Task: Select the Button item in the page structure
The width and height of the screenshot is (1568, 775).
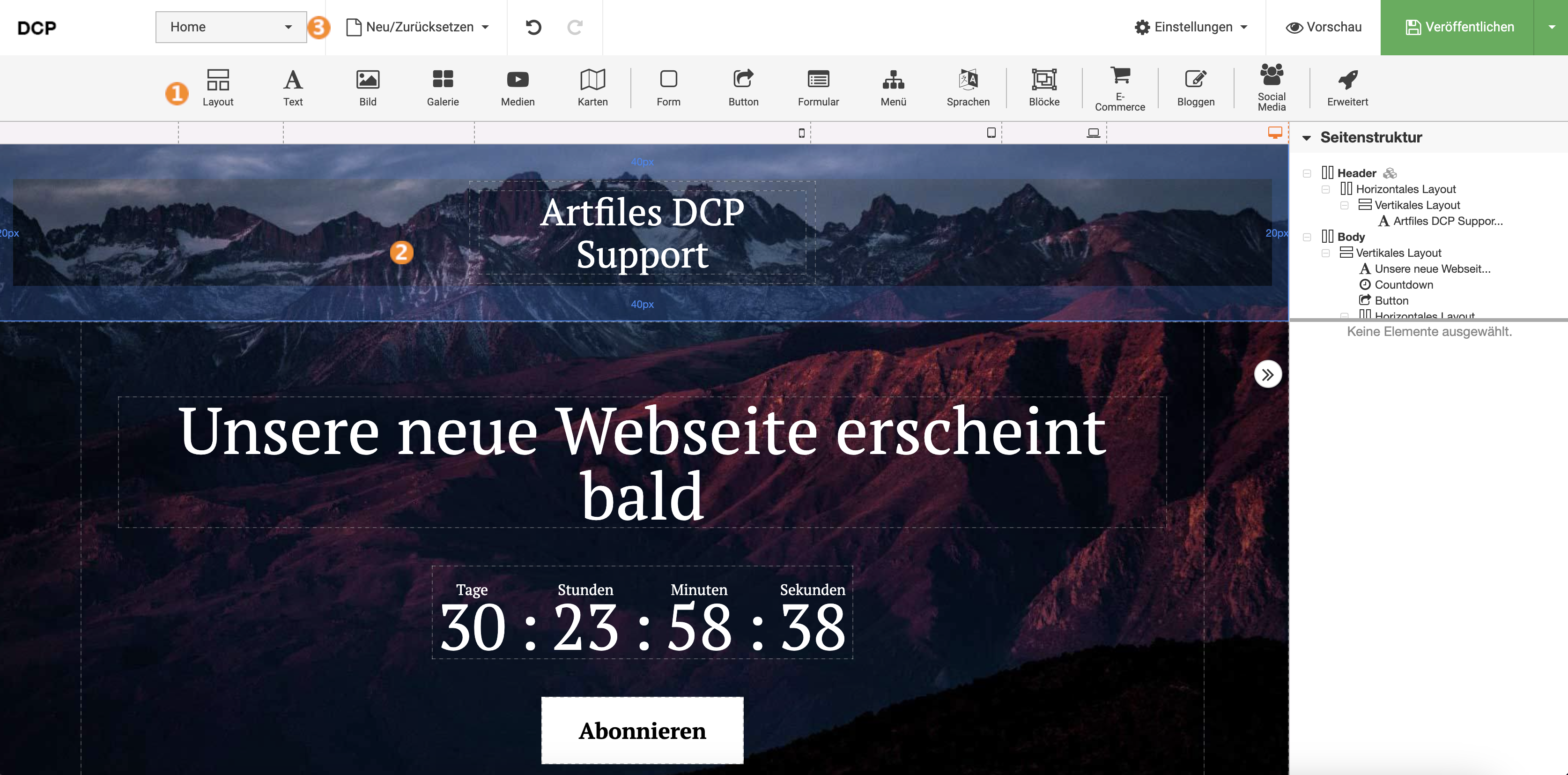Action: point(1391,300)
